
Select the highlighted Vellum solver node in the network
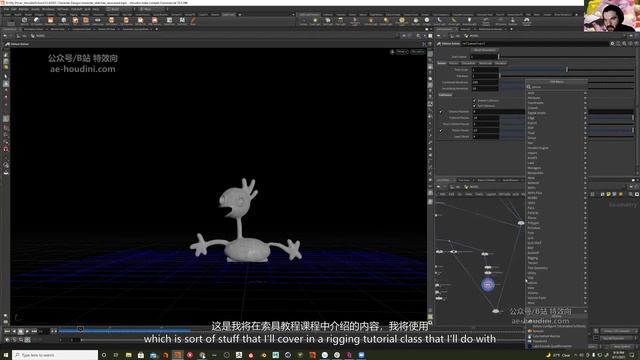pyautogui.click(x=488, y=284)
